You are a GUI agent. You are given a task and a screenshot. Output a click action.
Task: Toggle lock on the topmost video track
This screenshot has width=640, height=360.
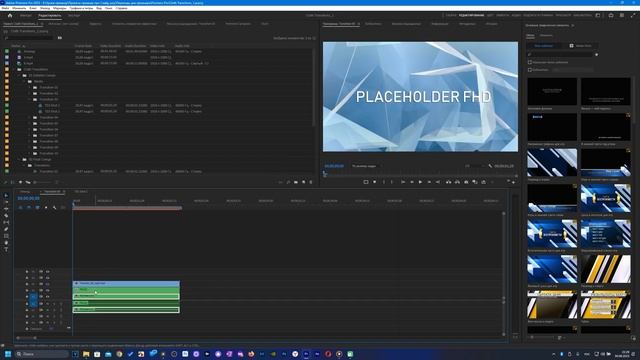pyautogui.click(x=27, y=271)
